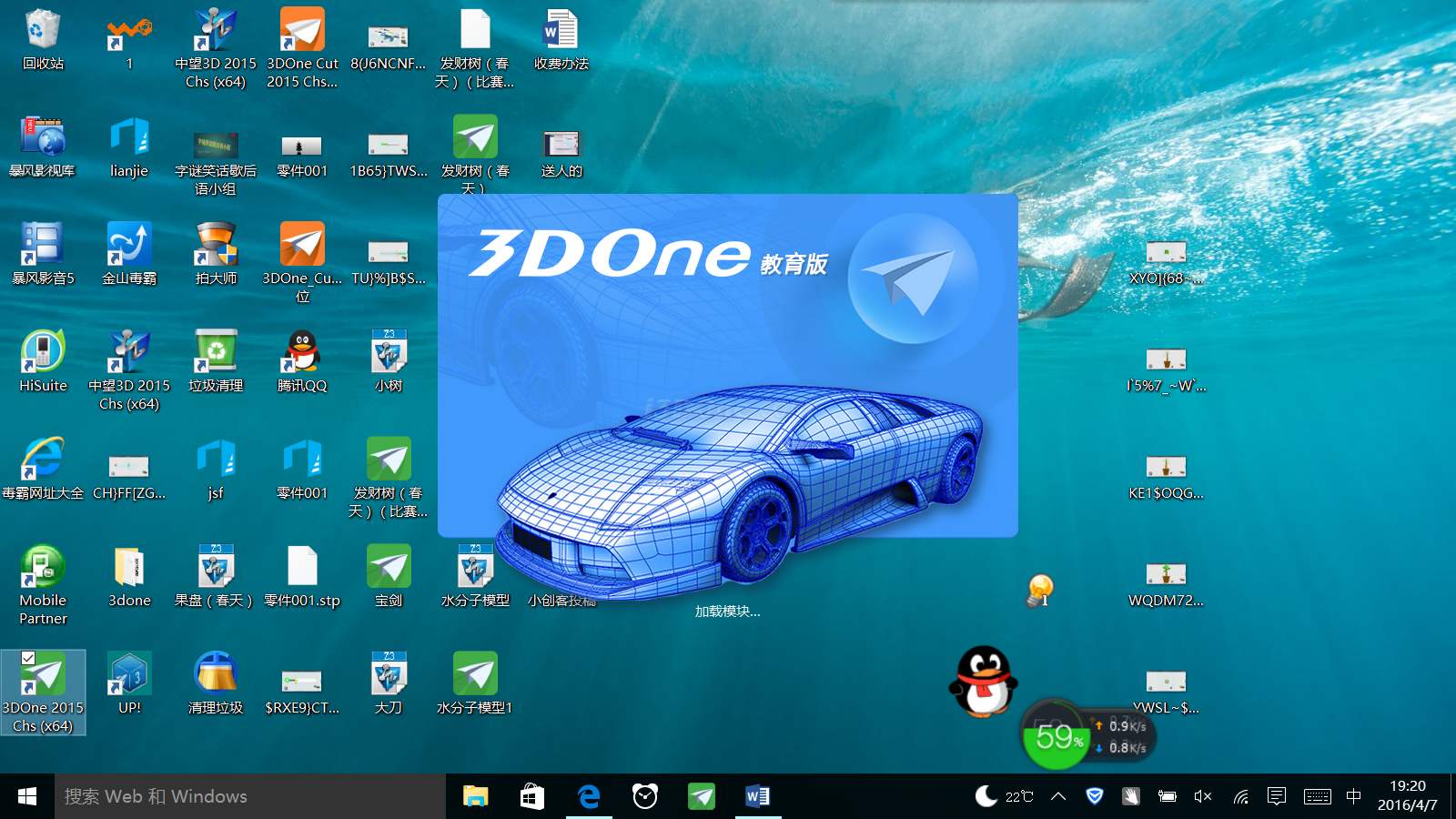
Task: Switch to Word in the taskbar
Action: (x=758, y=796)
